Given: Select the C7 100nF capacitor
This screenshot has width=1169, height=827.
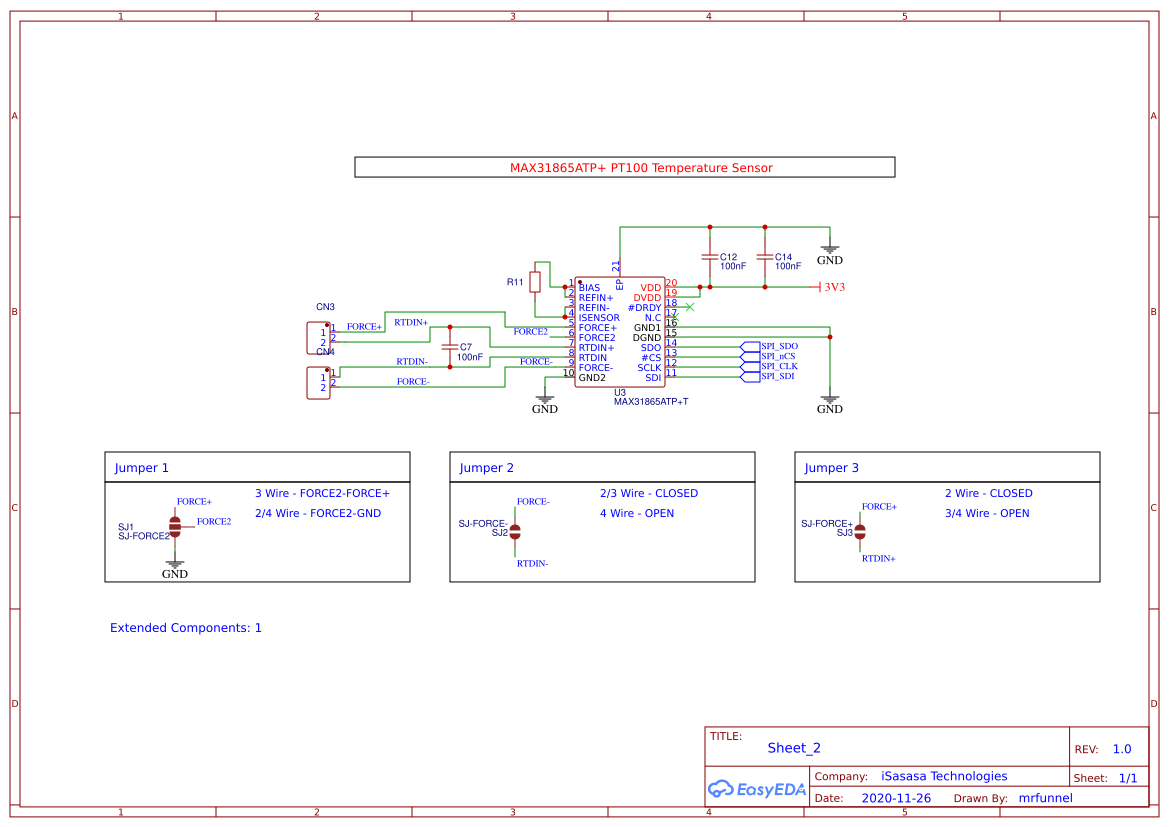Looking at the screenshot, I should click(x=452, y=347).
